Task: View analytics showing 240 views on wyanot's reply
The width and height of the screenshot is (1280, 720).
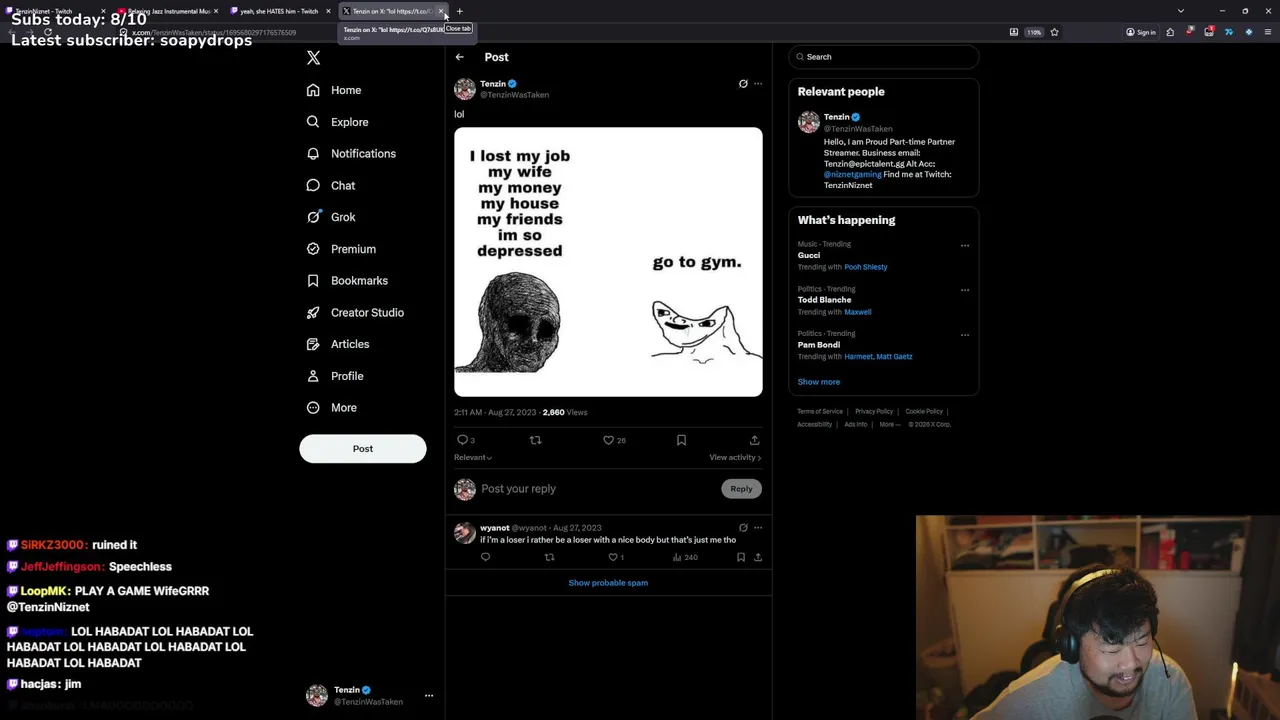Action: click(x=685, y=557)
